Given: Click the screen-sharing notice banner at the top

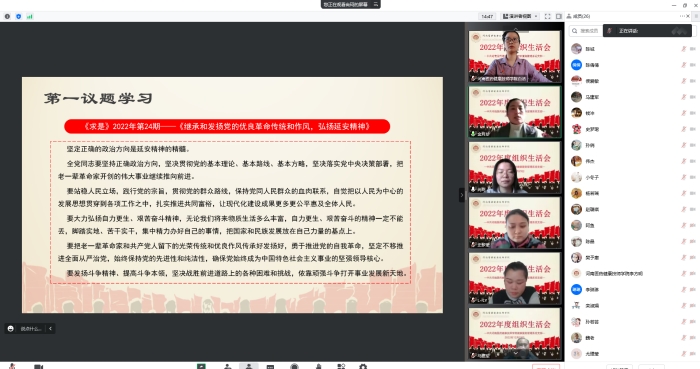Looking at the screenshot, I should (350, 4).
